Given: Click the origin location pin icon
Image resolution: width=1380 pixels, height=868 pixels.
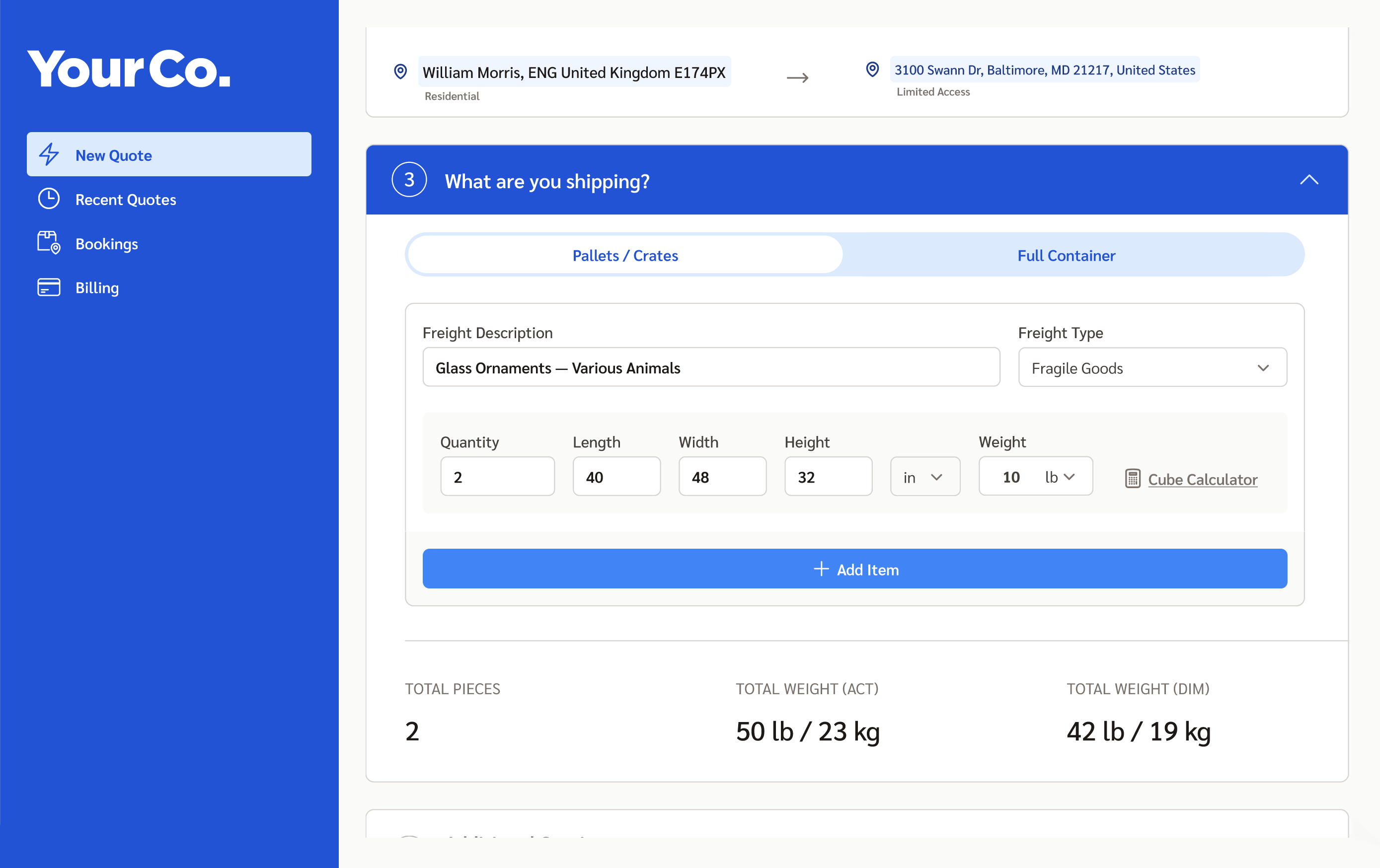Looking at the screenshot, I should 400,72.
